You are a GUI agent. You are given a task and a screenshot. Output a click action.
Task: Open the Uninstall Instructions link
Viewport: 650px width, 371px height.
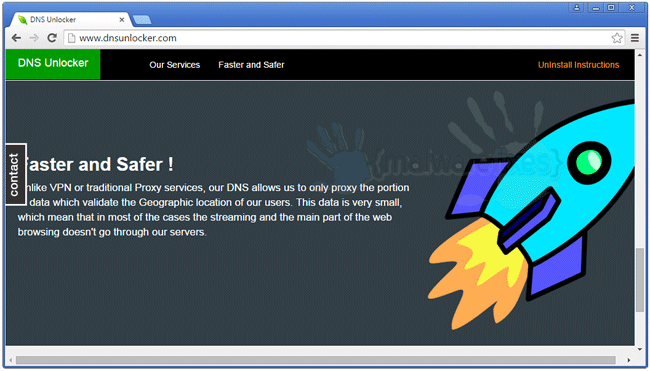pyautogui.click(x=578, y=65)
